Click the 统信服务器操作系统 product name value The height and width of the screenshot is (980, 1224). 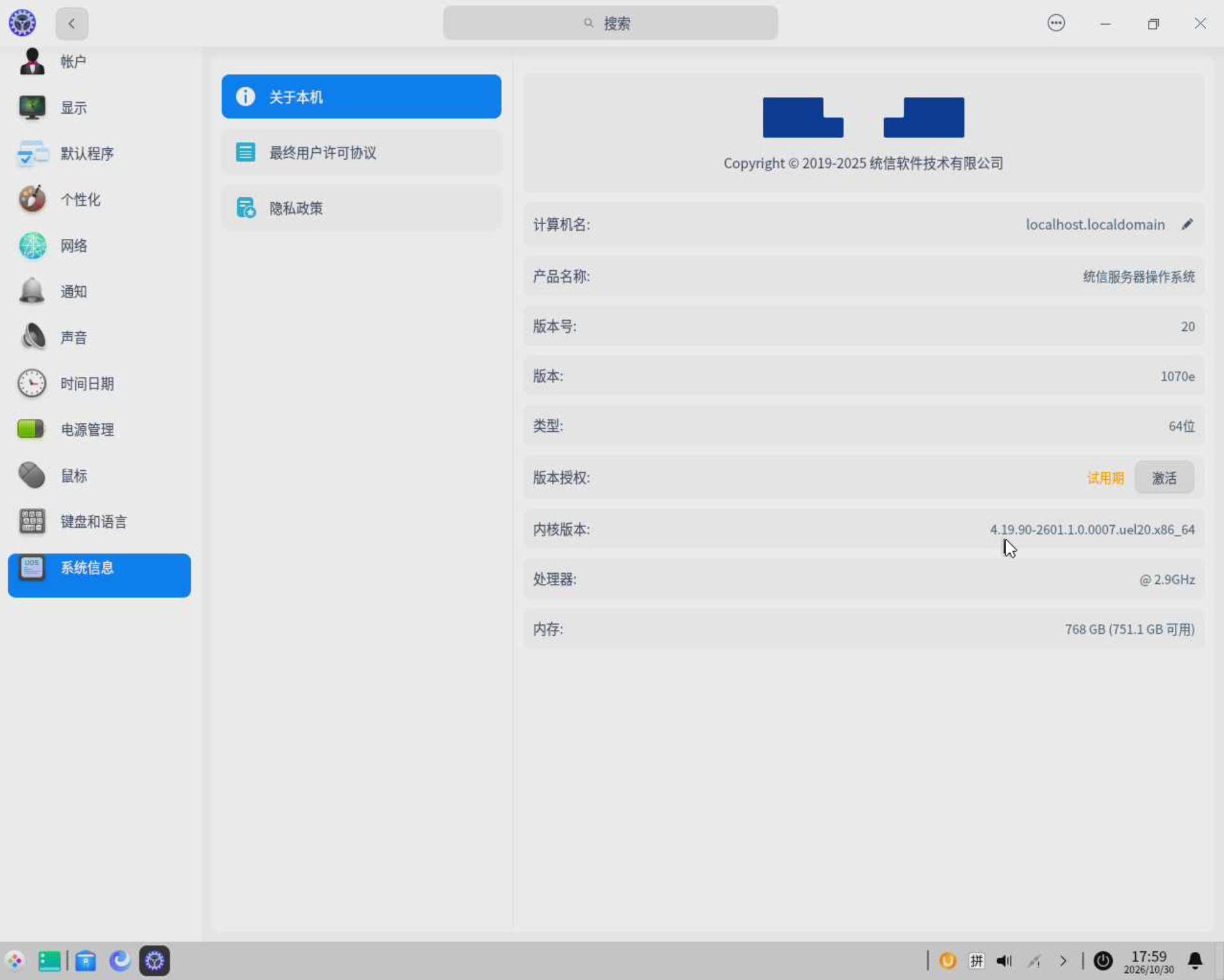[x=1138, y=277]
